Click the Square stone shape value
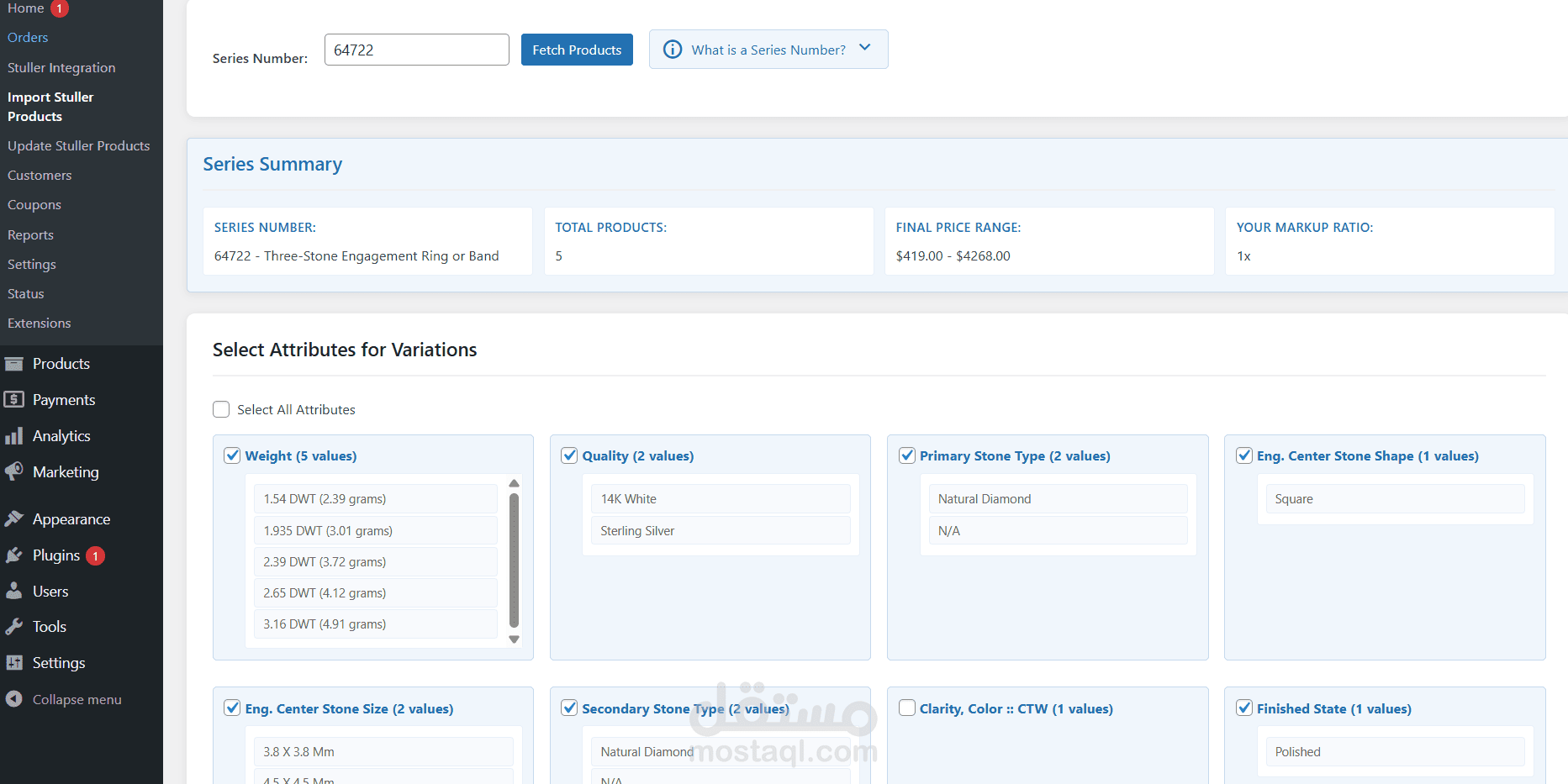 point(1395,499)
